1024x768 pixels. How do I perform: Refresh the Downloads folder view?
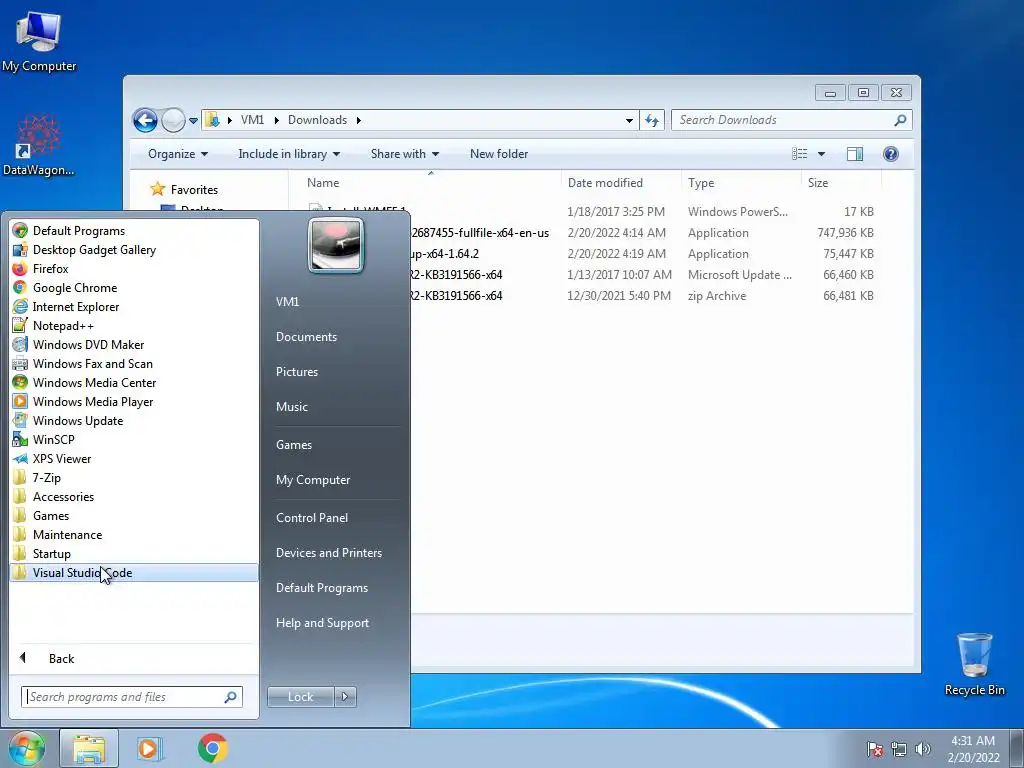[x=652, y=120]
